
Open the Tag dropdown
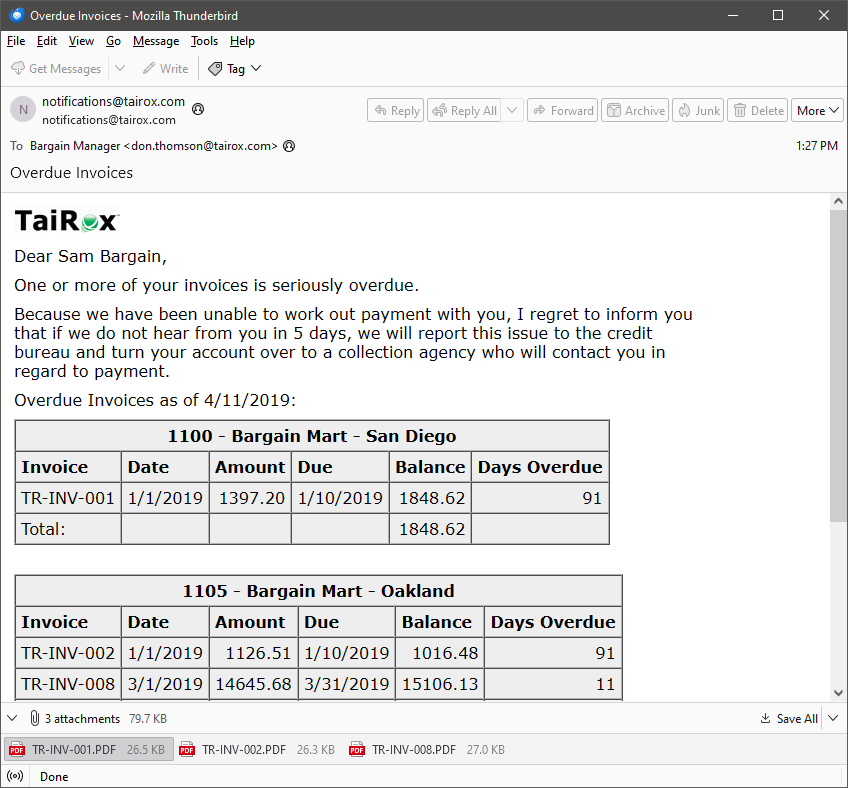pyautogui.click(x=235, y=69)
